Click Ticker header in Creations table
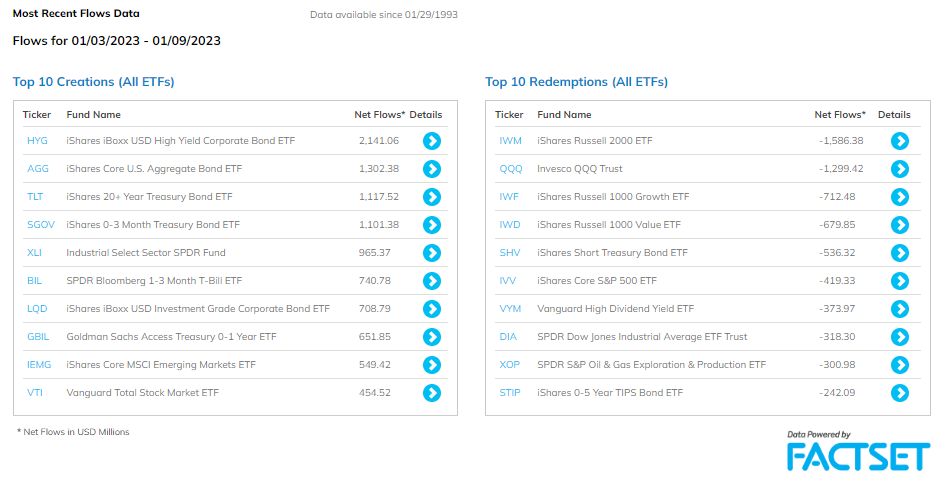The image size is (937, 484). coord(37,115)
